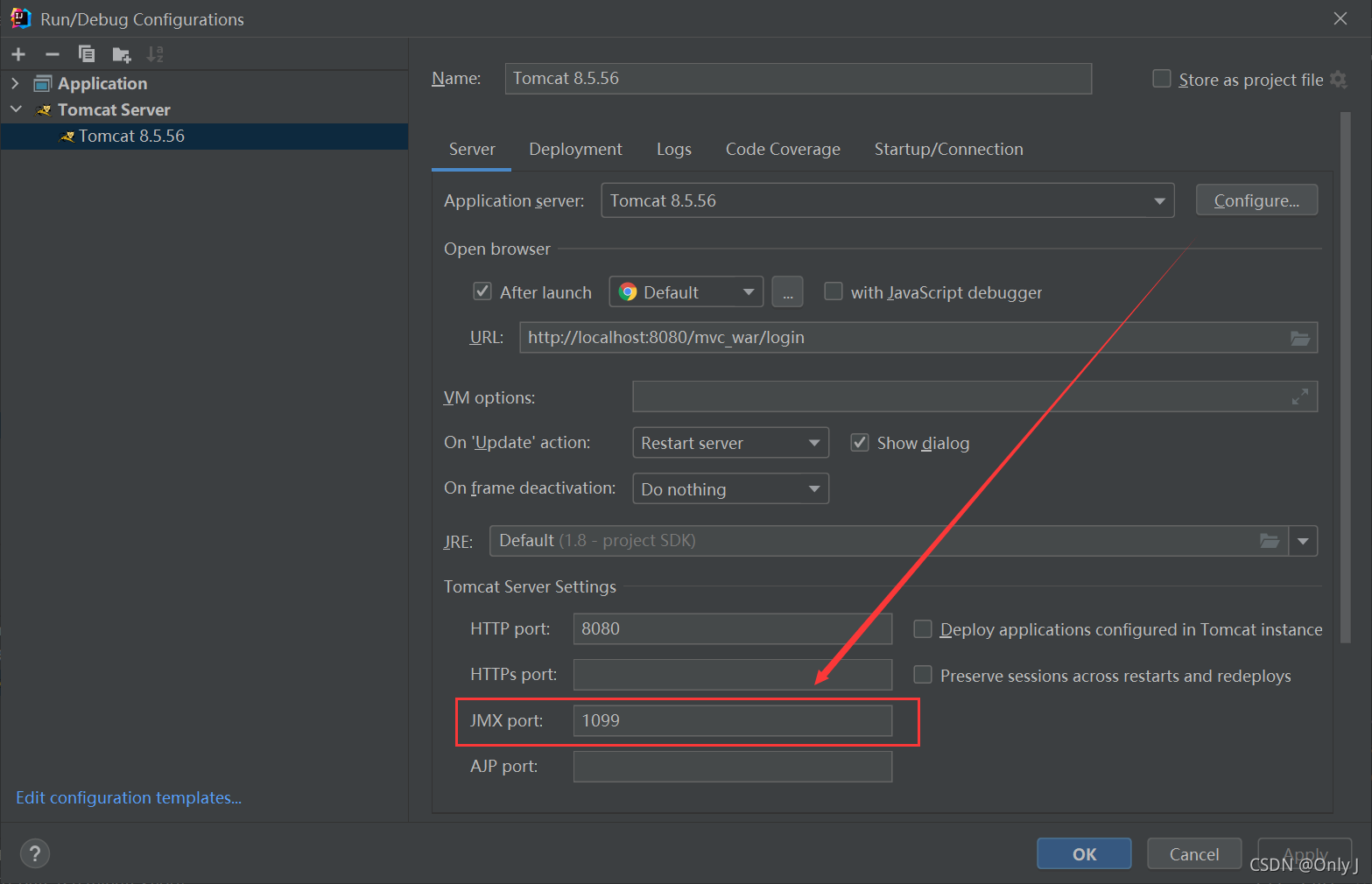Enable with JavaScript debugger checkbox
The image size is (1372, 884).
coord(834,291)
